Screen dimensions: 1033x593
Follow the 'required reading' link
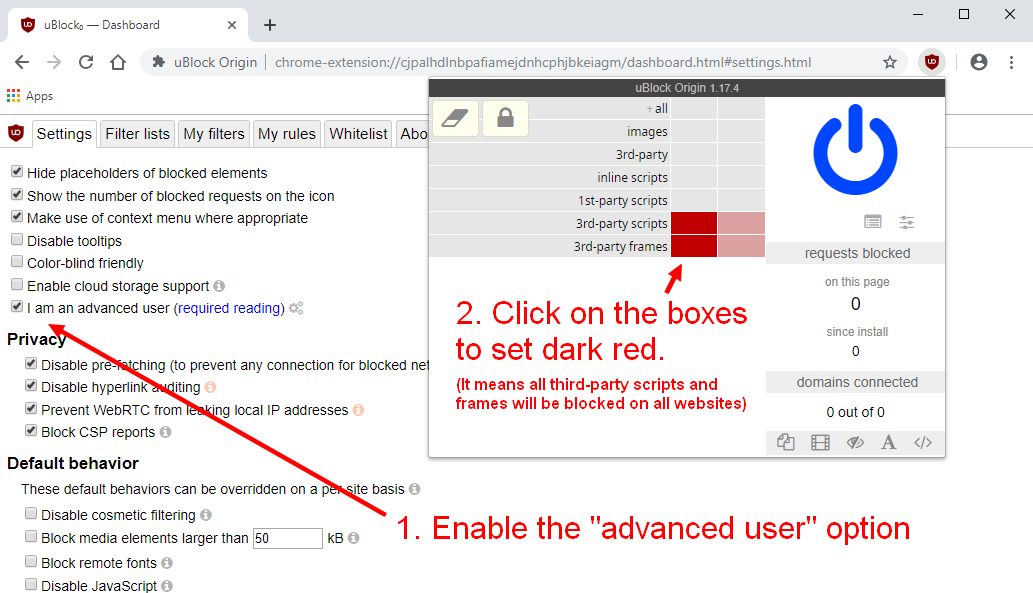[x=229, y=308]
